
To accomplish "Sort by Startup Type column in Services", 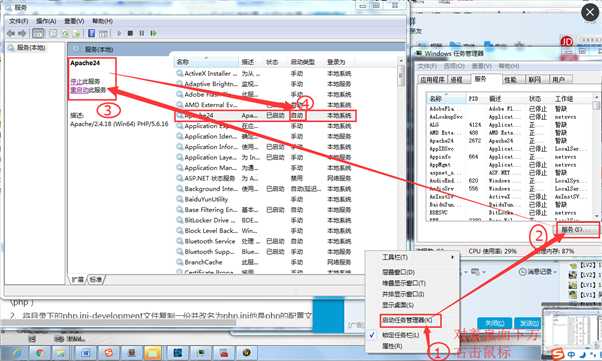I will click(303, 62).
